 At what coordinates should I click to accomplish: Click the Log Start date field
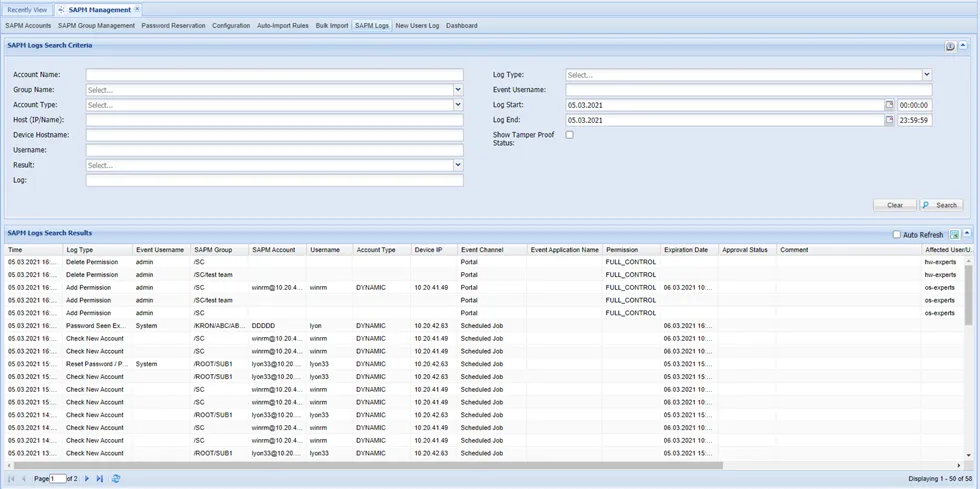coord(725,105)
